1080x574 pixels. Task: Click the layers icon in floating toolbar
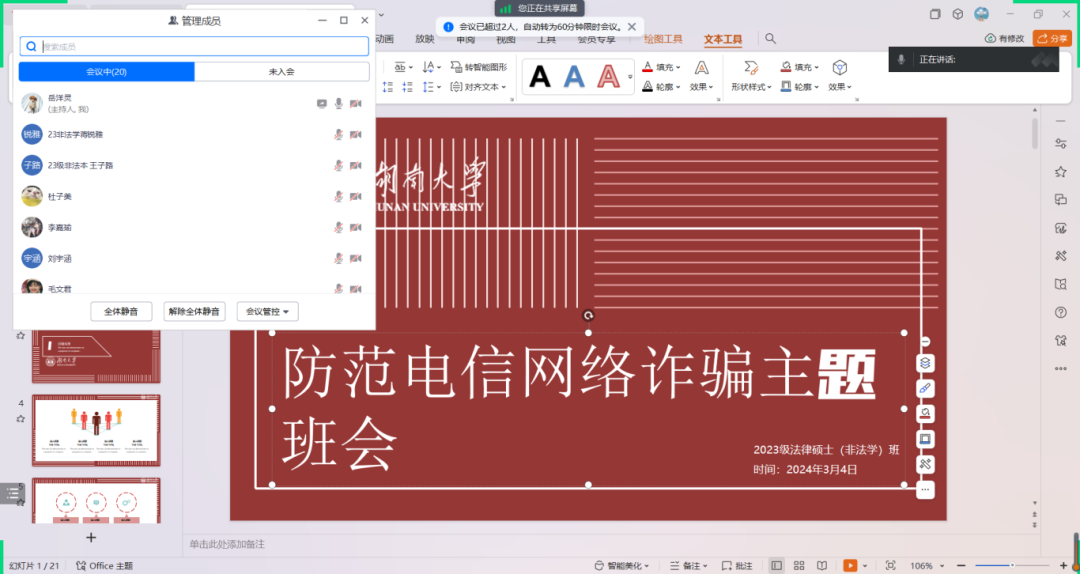pyautogui.click(x=926, y=363)
